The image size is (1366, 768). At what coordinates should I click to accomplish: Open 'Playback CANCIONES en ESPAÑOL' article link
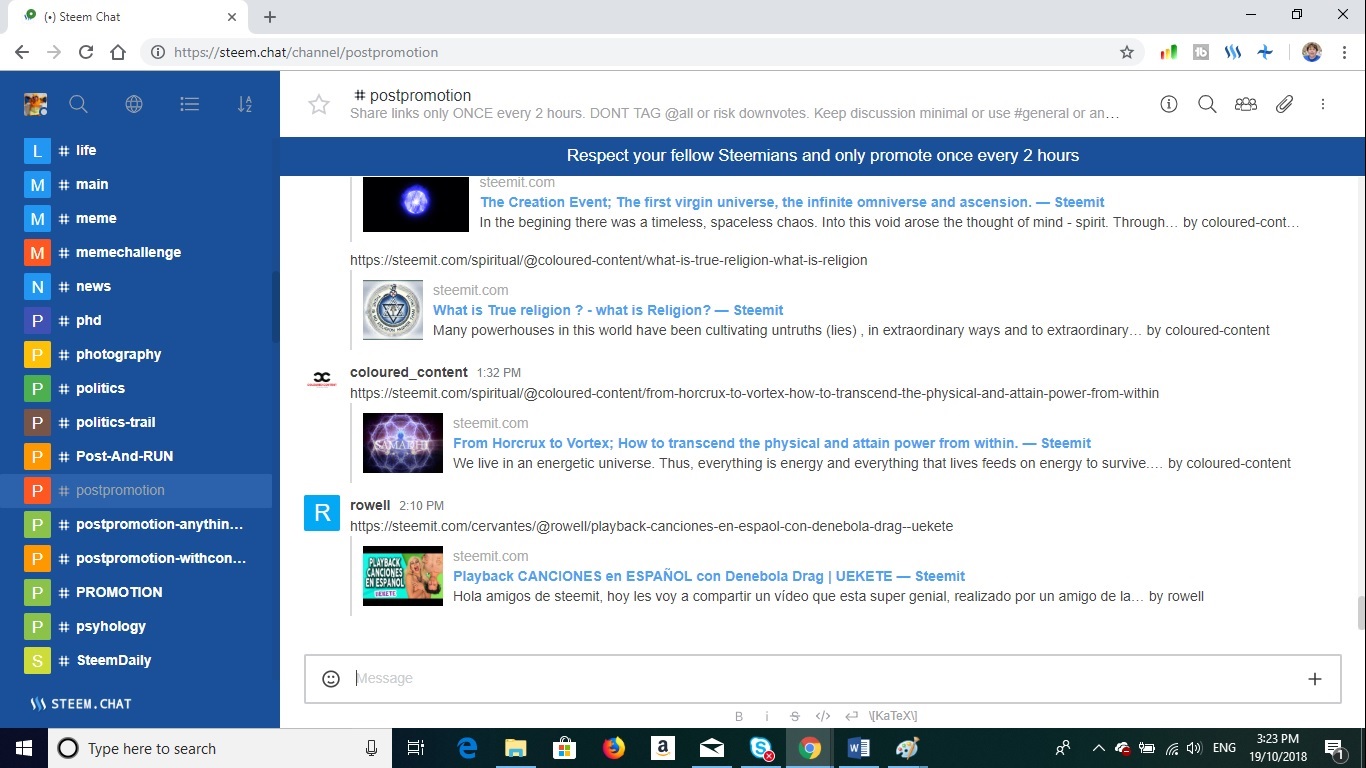pos(709,576)
